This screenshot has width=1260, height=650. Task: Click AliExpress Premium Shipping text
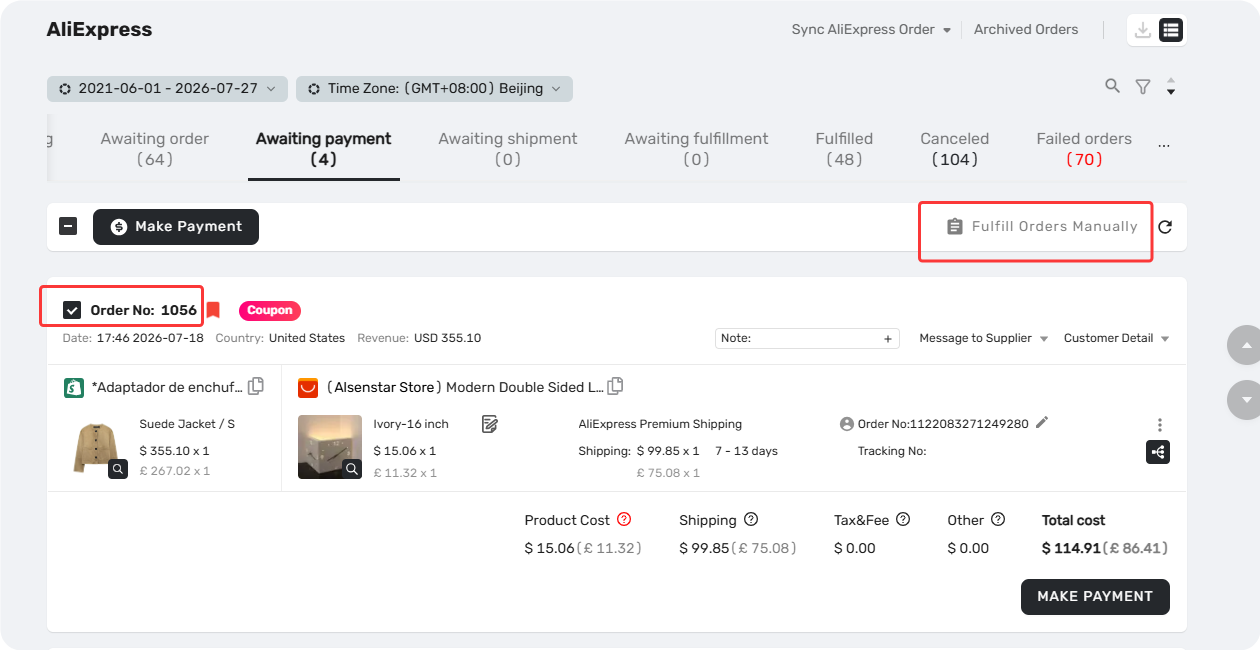(660, 424)
